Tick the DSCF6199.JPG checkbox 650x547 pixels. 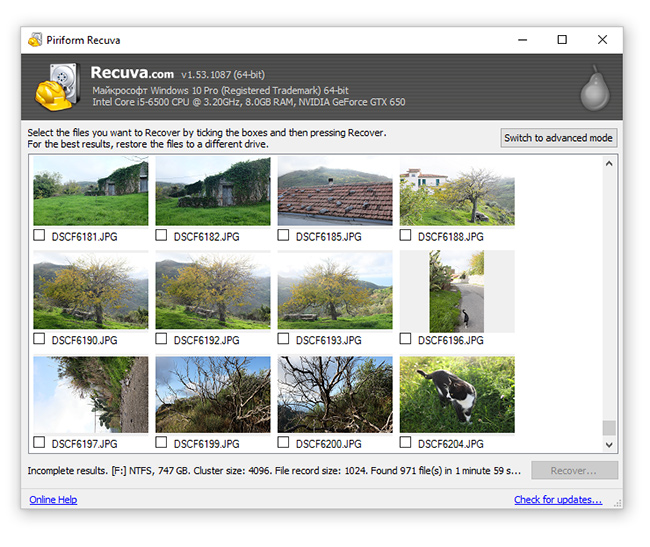click(161, 443)
